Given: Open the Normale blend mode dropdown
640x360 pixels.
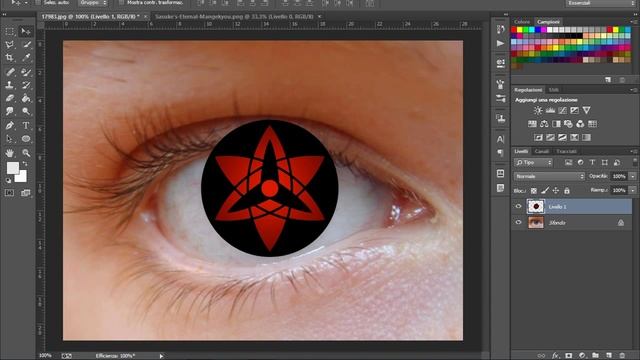Looking at the screenshot, I should (x=549, y=176).
